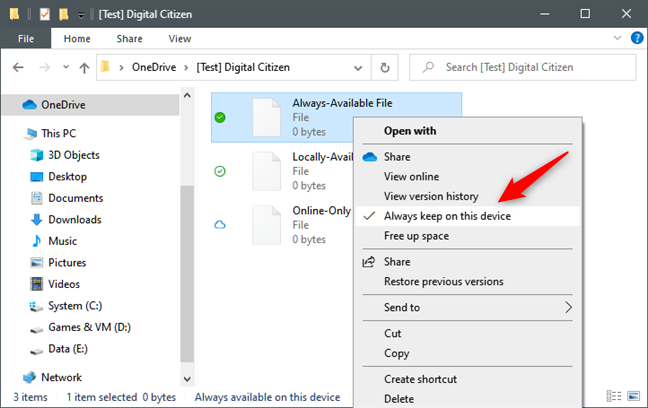Screen dimensions: 648x408
Task: Open Music in the navigation pane
Action: [62, 241]
